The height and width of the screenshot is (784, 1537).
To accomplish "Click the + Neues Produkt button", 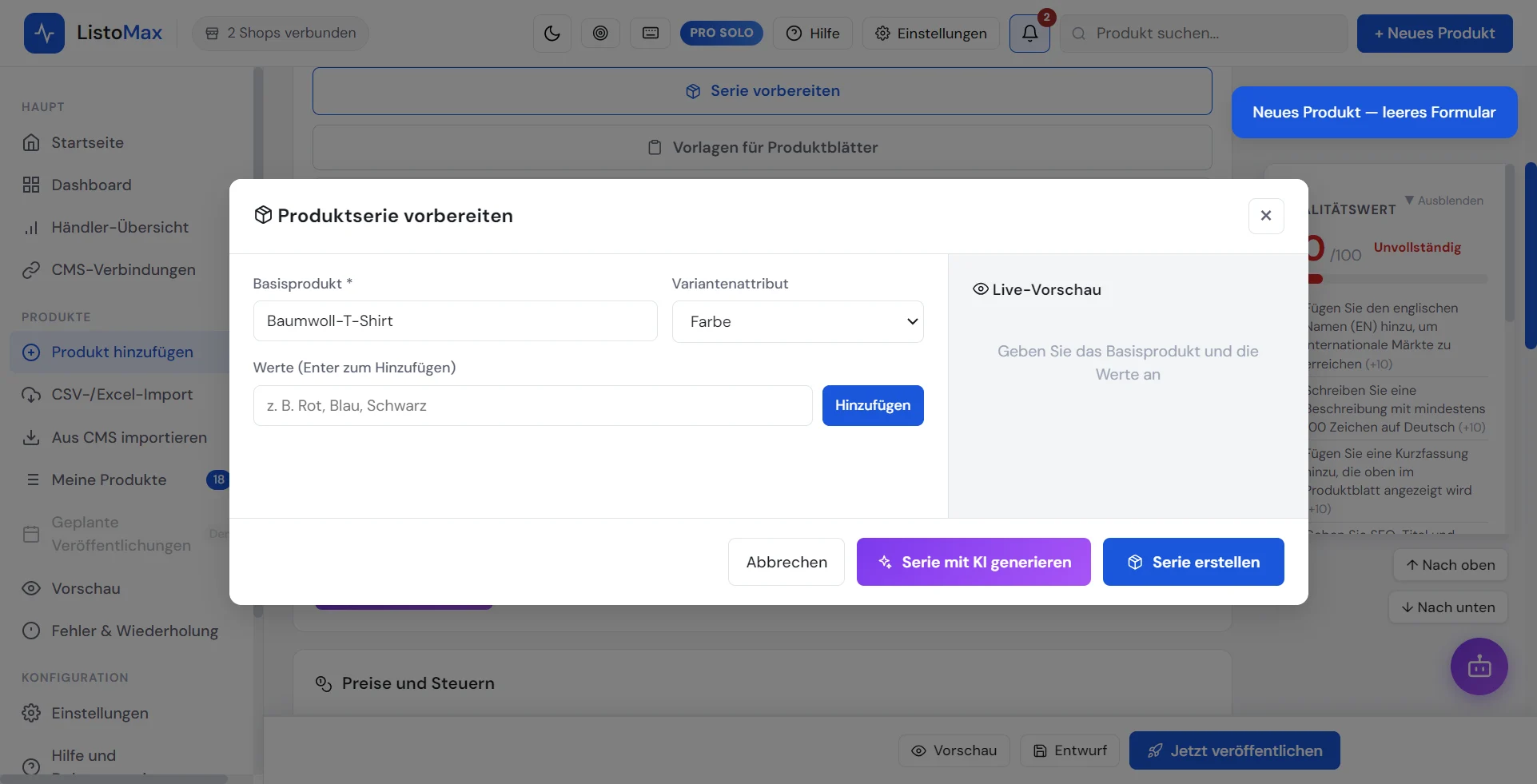I will pos(1435,34).
